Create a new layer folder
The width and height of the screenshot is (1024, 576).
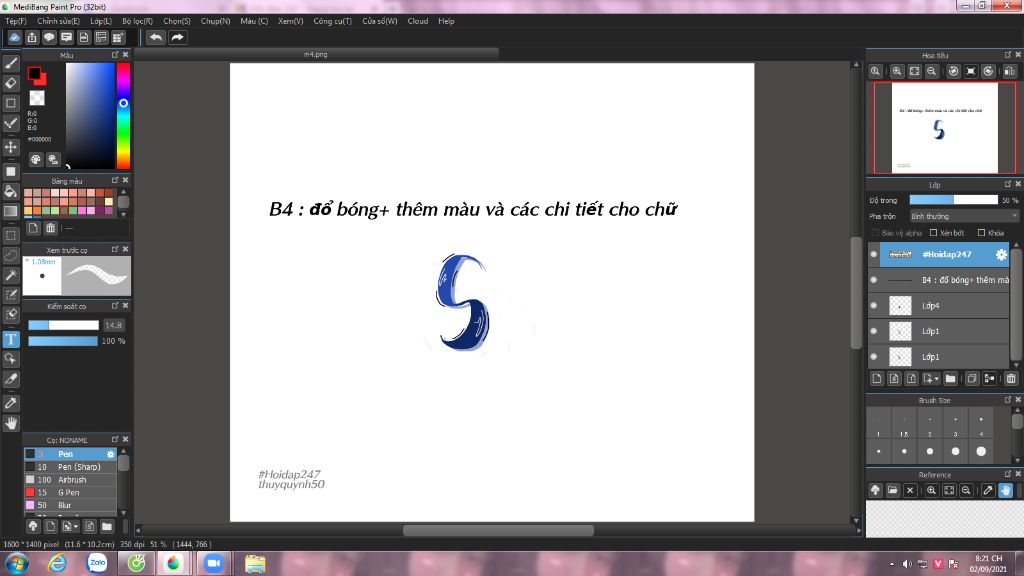[x=950, y=378]
